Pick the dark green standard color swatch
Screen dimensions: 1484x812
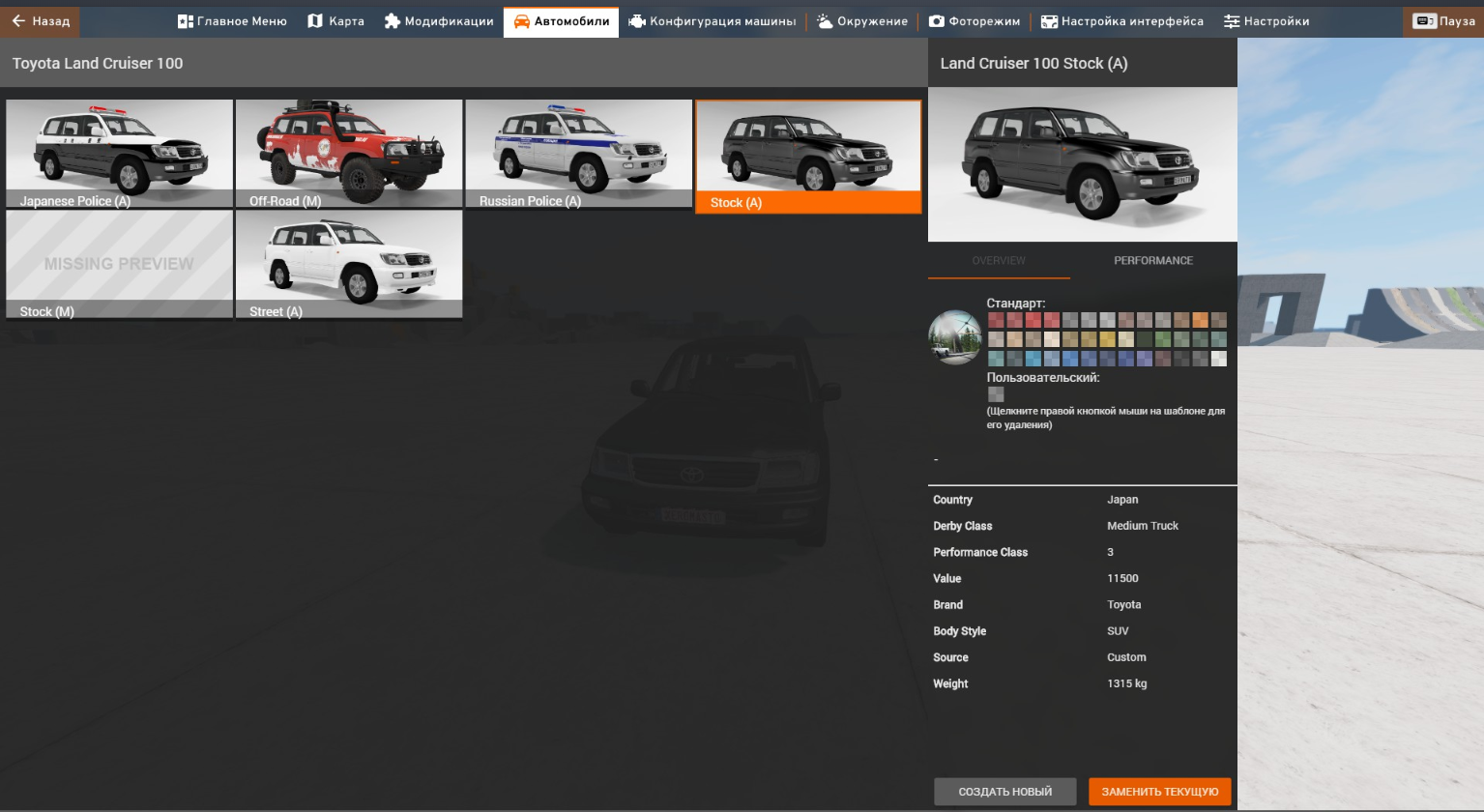(x=1145, y=339)
